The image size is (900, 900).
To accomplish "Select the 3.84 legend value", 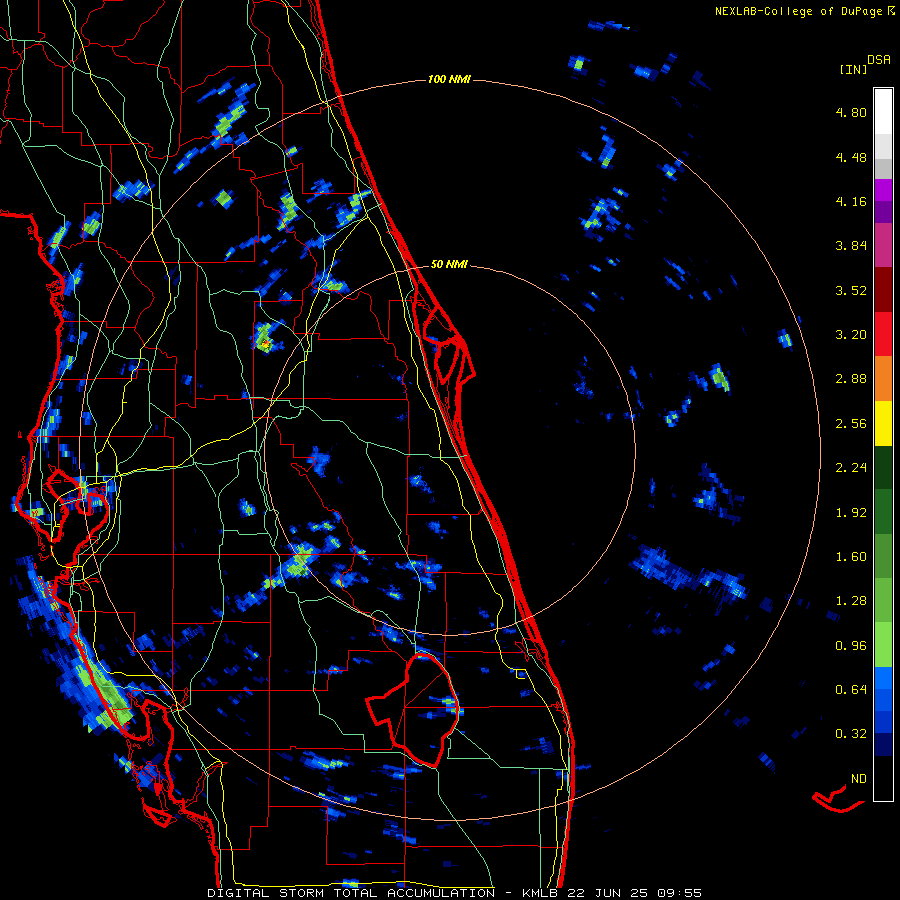I will (x=851, y=246).
